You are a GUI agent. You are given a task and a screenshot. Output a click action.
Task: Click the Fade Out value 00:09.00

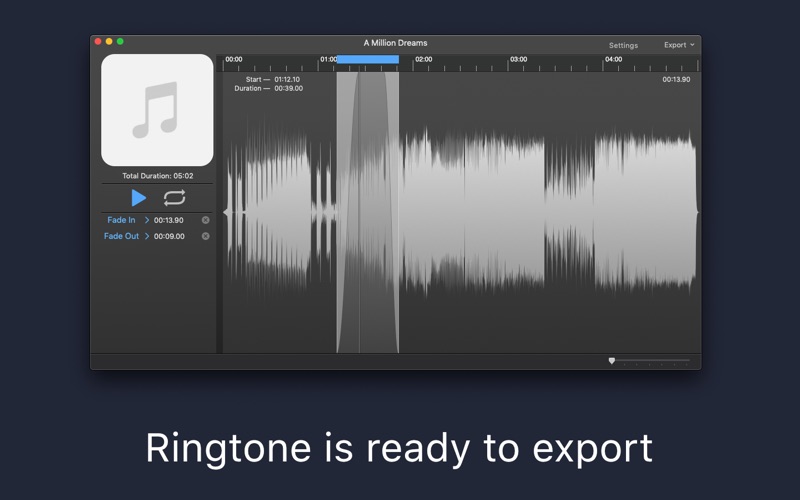pos(169,236)
